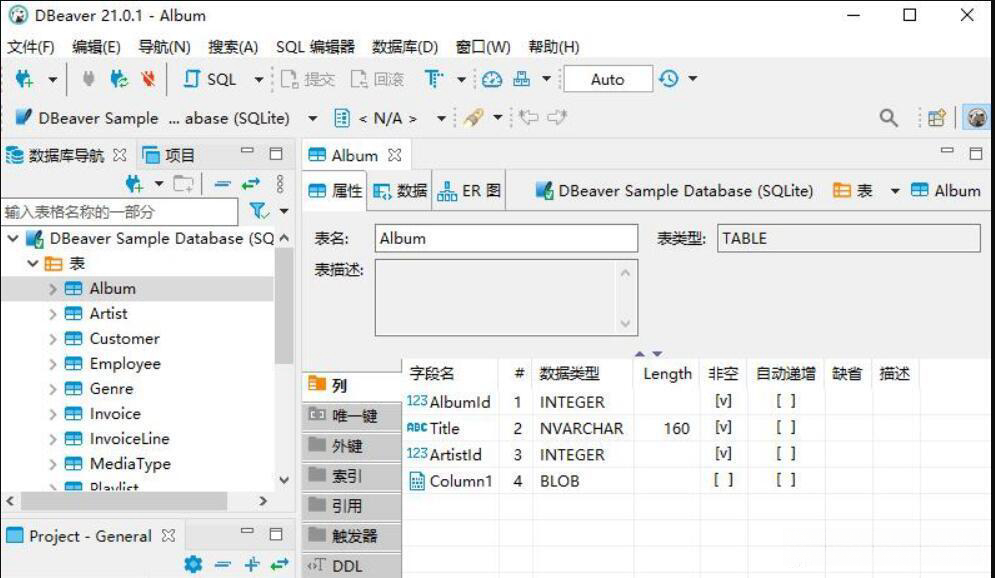Click the create folder icon in navigator
Image resolution: width=995 pixels, height=578 pixels.
click(x=183, y=184)
